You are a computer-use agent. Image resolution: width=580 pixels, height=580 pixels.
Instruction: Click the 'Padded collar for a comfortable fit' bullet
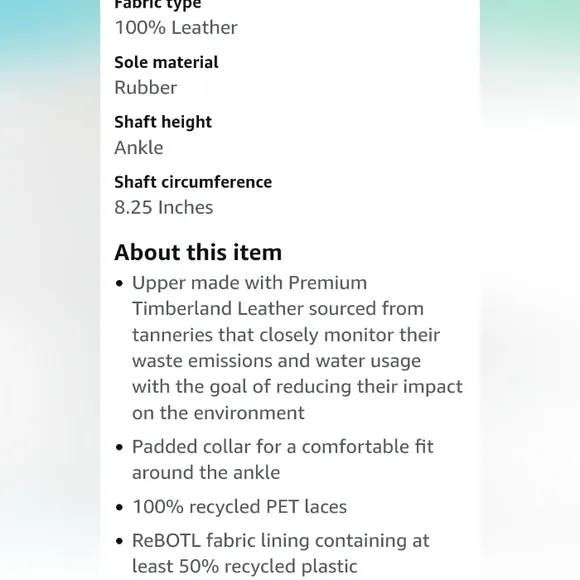(283, 447)
